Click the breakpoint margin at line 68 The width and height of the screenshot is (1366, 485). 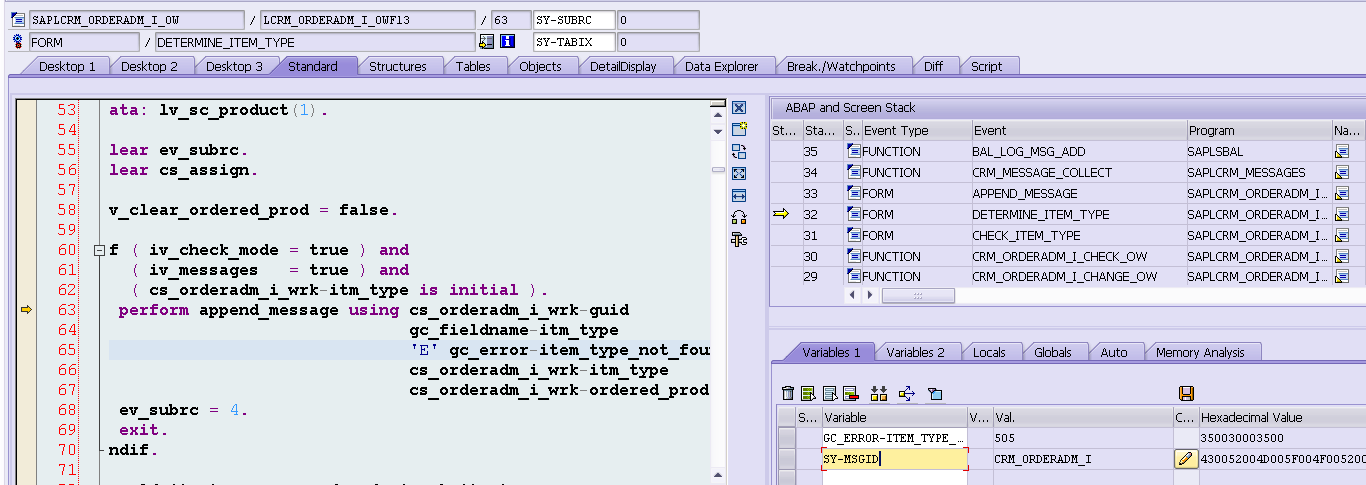click(x=26, y=410)
